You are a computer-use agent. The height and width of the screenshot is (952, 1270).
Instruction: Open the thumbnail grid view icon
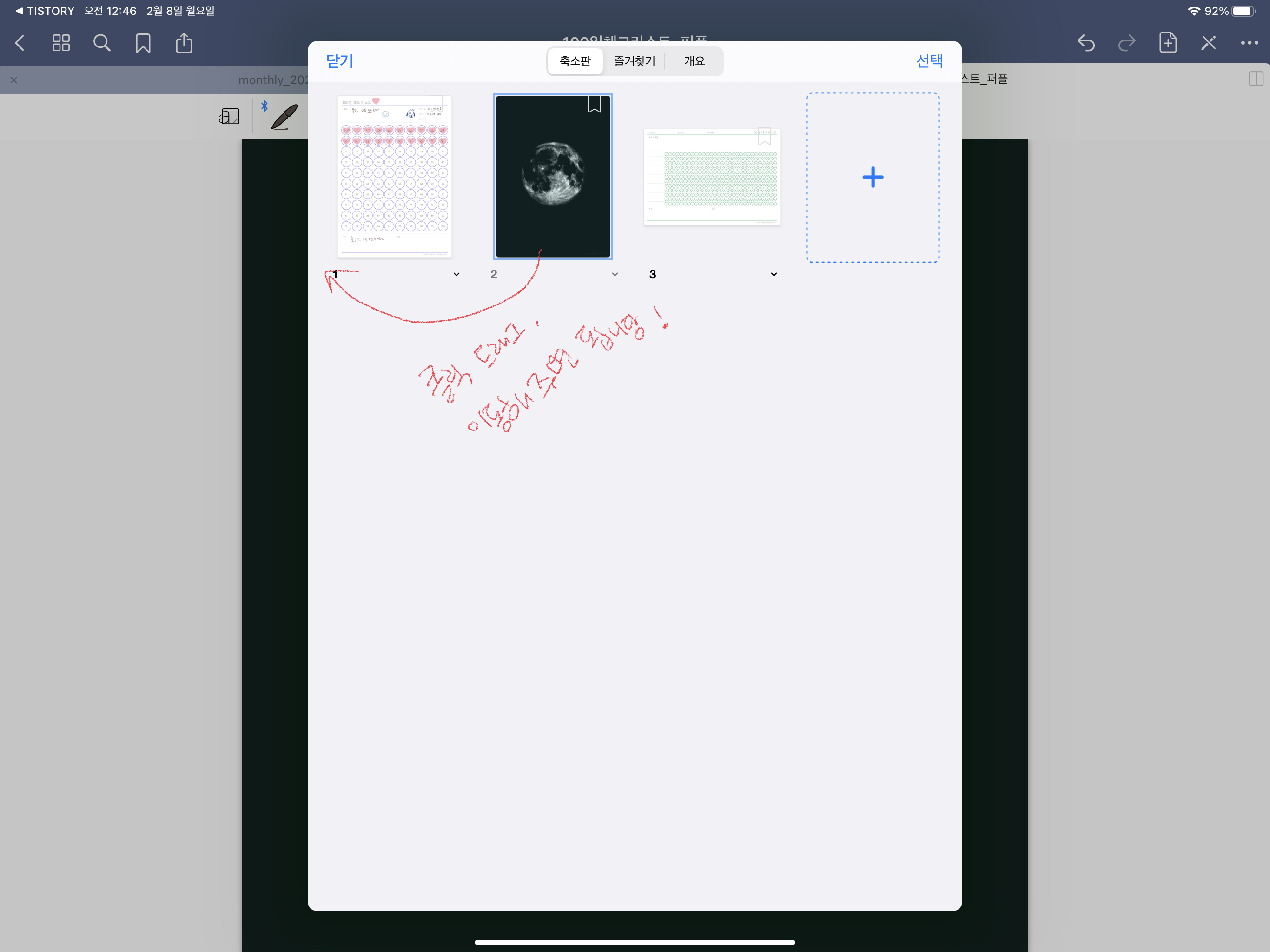click(x=61, y=43)
